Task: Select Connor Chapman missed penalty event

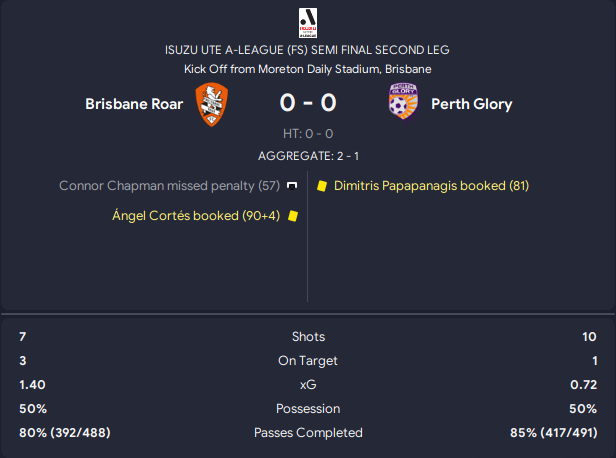Action: (169, 186)
